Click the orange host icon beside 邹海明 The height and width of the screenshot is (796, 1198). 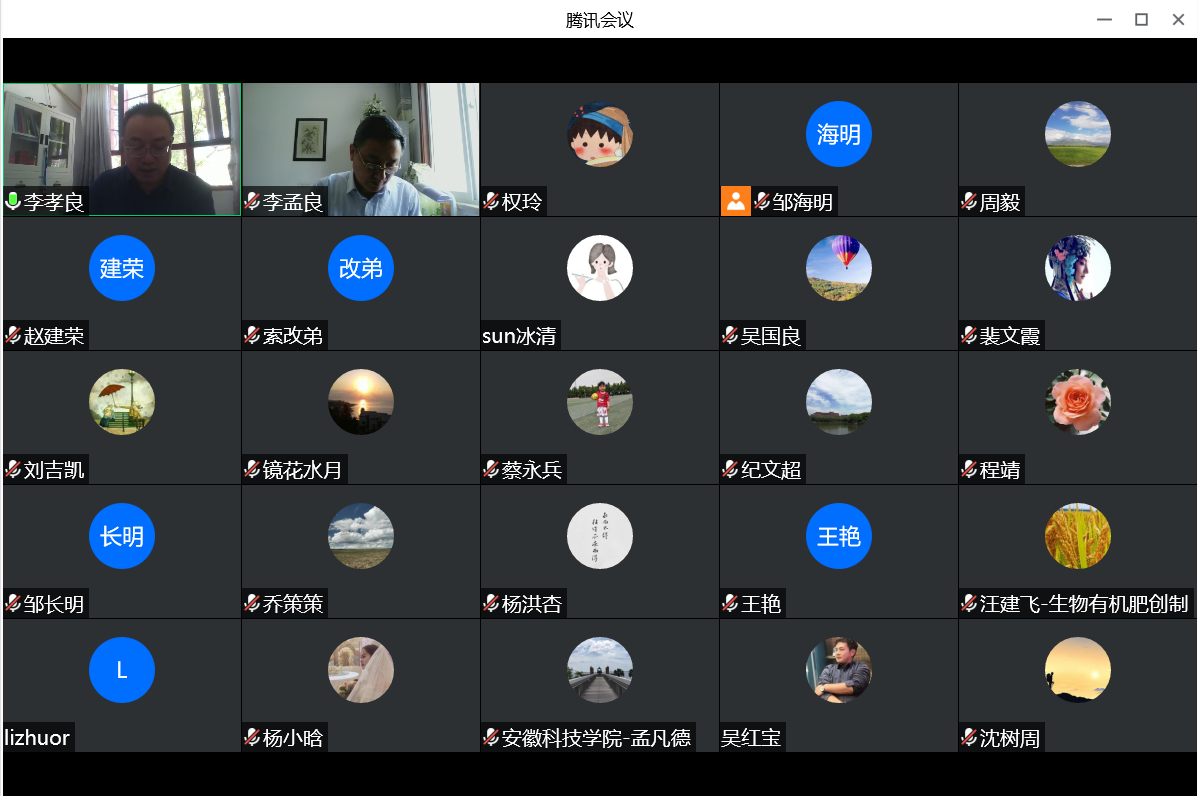tap(735, 202)
